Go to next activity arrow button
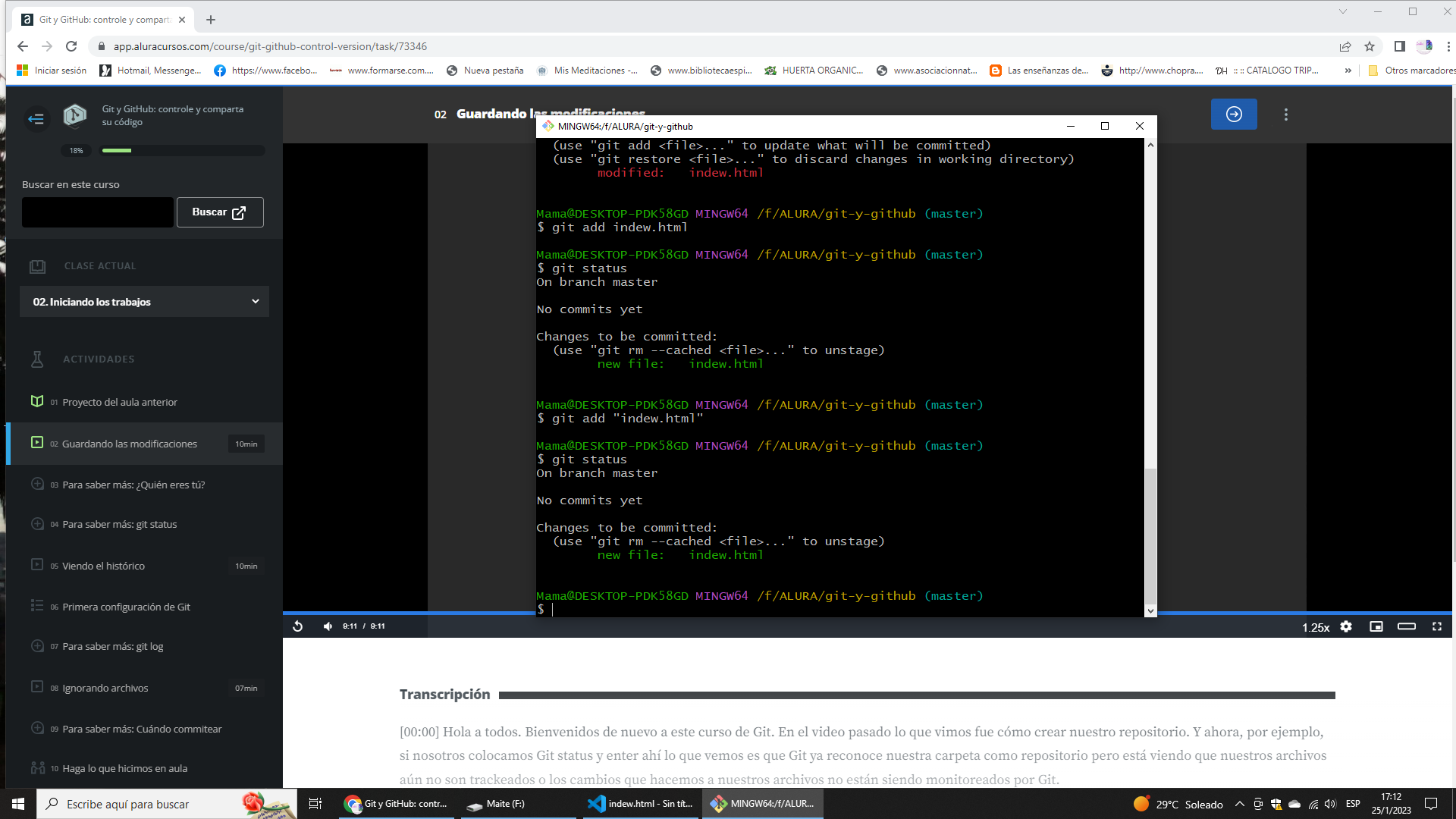Viewport: 1456px width, 819px height. [1234, 115]
